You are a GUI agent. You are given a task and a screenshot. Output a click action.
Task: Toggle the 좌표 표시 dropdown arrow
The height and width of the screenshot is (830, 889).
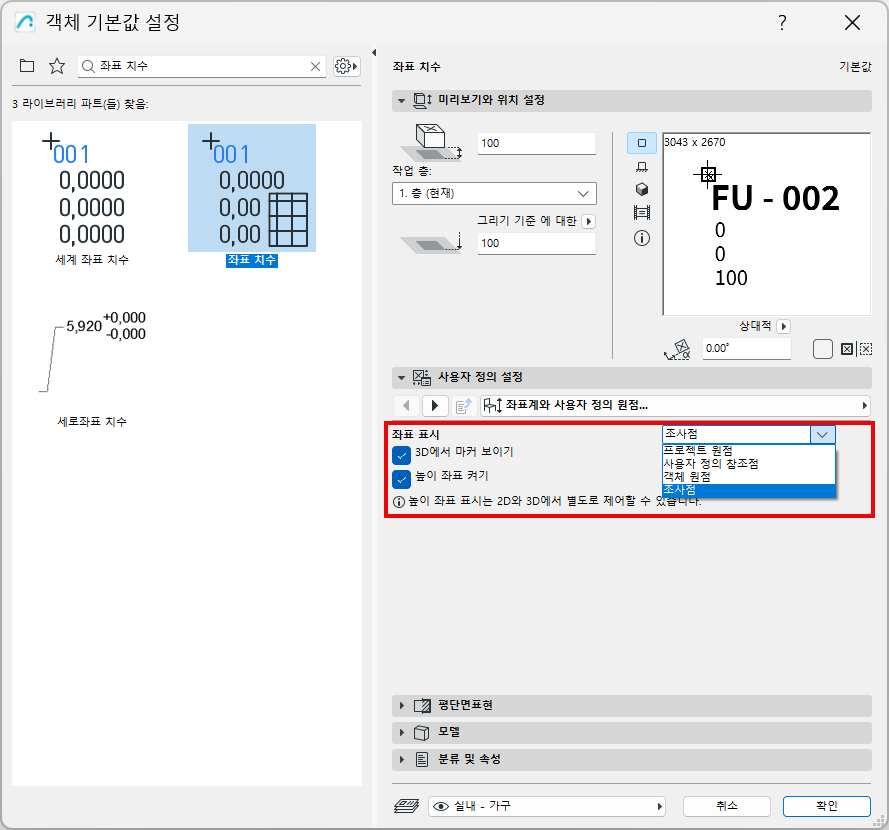point(822,435)
